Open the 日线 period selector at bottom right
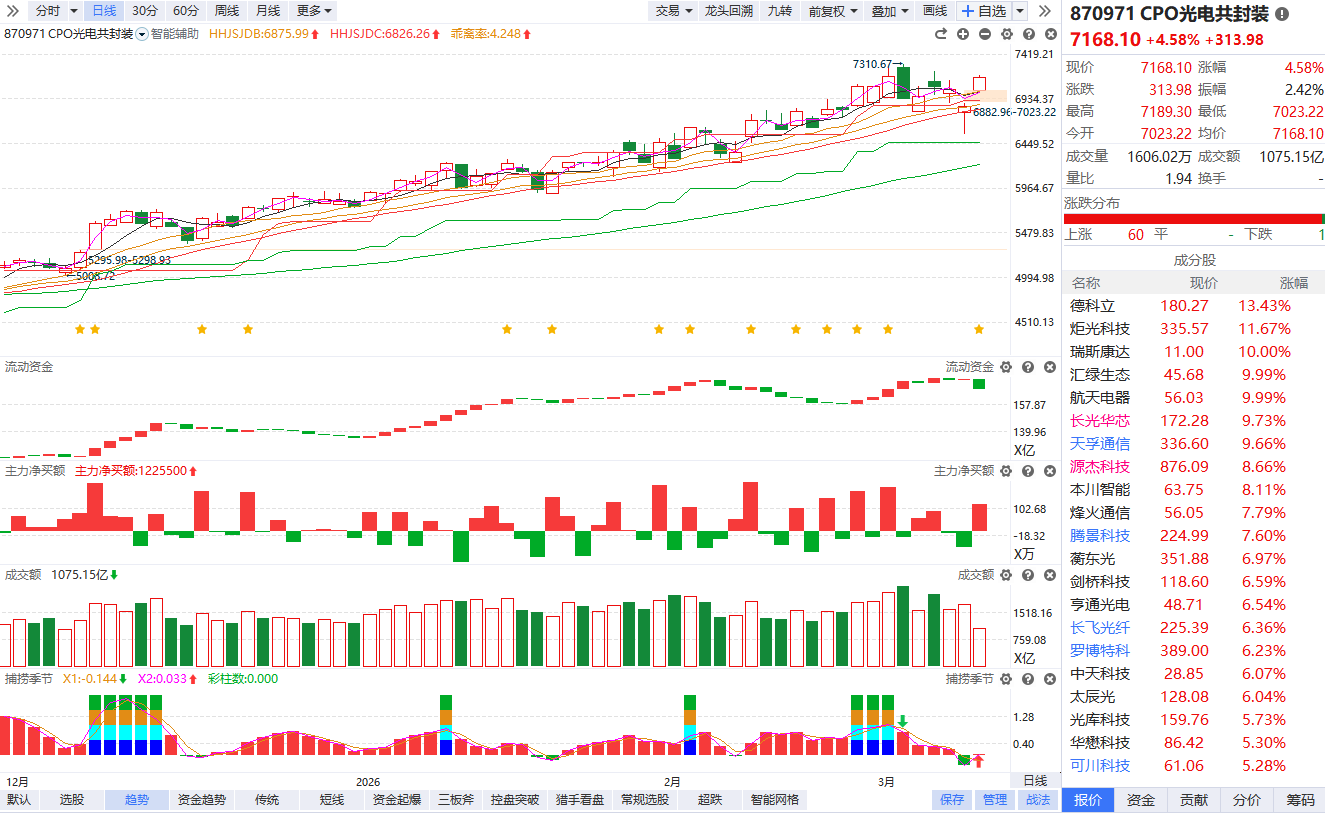This screenshot has width=1325, height=815. point(1034,780)
